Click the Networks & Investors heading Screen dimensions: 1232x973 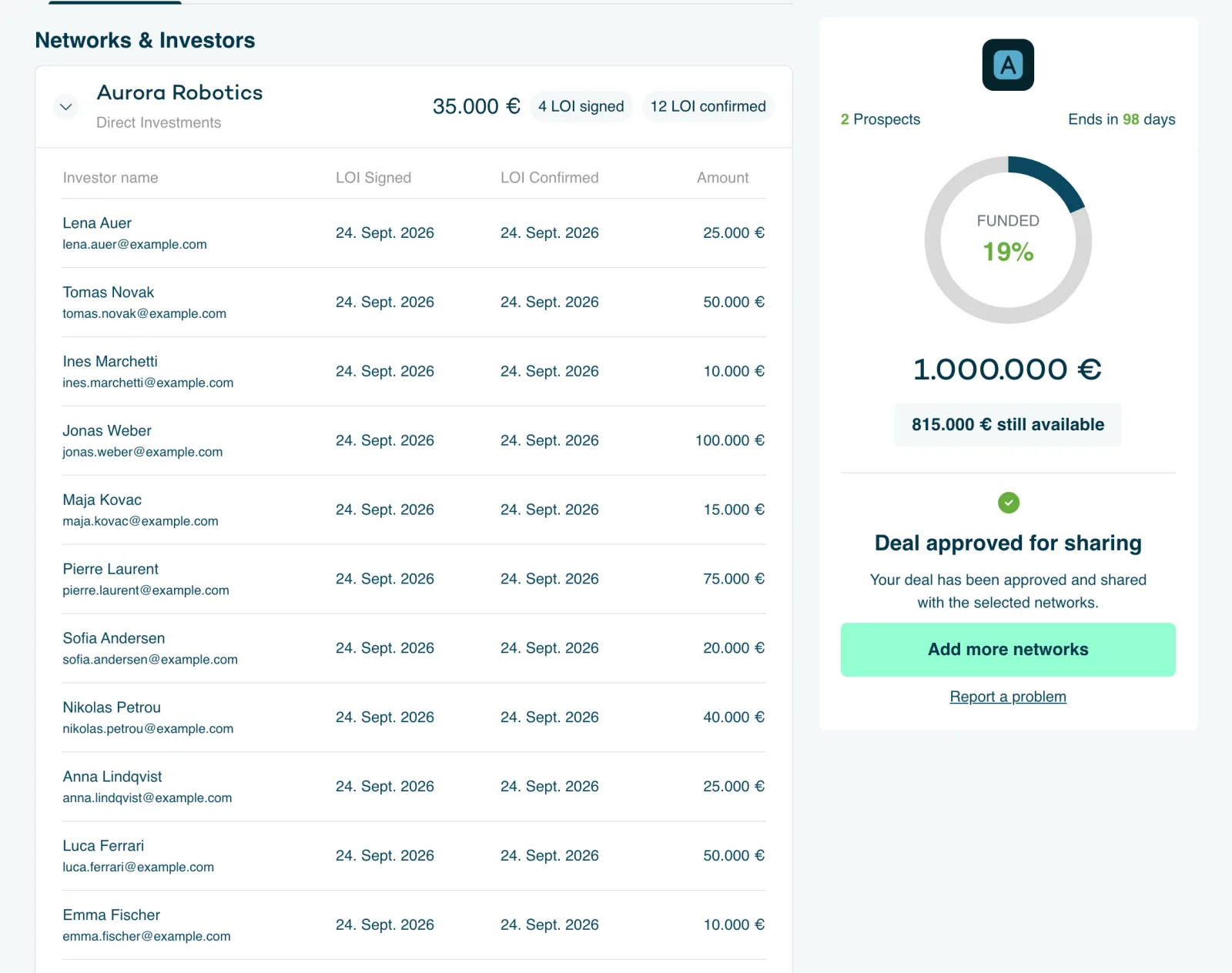point(145,40)
